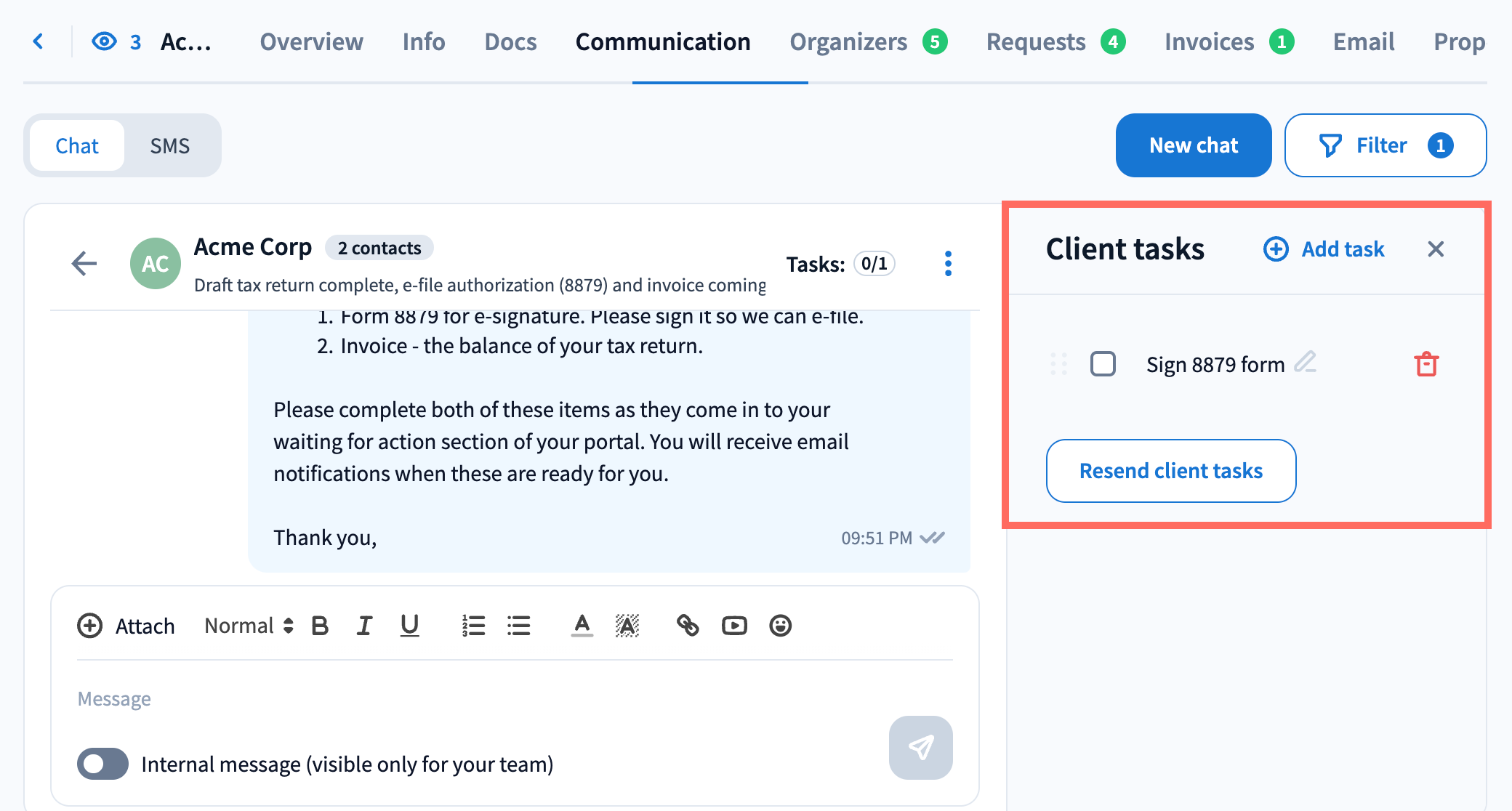The height and width of the screenshot is (811, 1512).
Task: Check the Sign 8879 form checkbox
Action: pyautogui.click(x=1103, y=364)
